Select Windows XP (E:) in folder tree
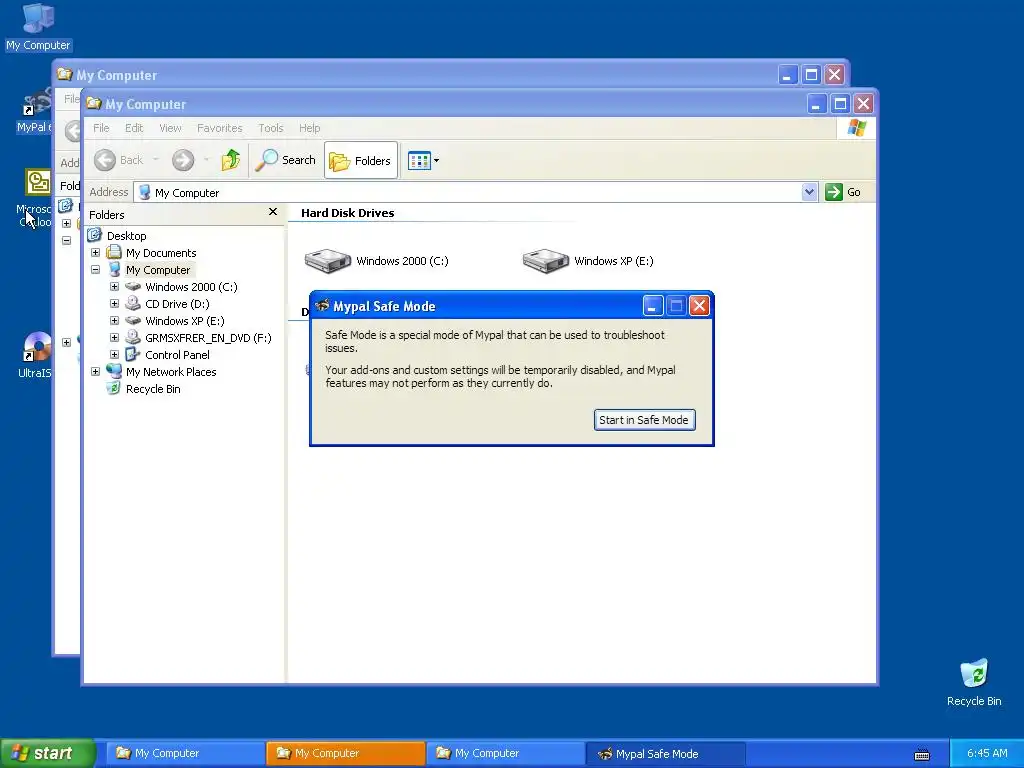 pyautogui.click(x=185, y=321)
